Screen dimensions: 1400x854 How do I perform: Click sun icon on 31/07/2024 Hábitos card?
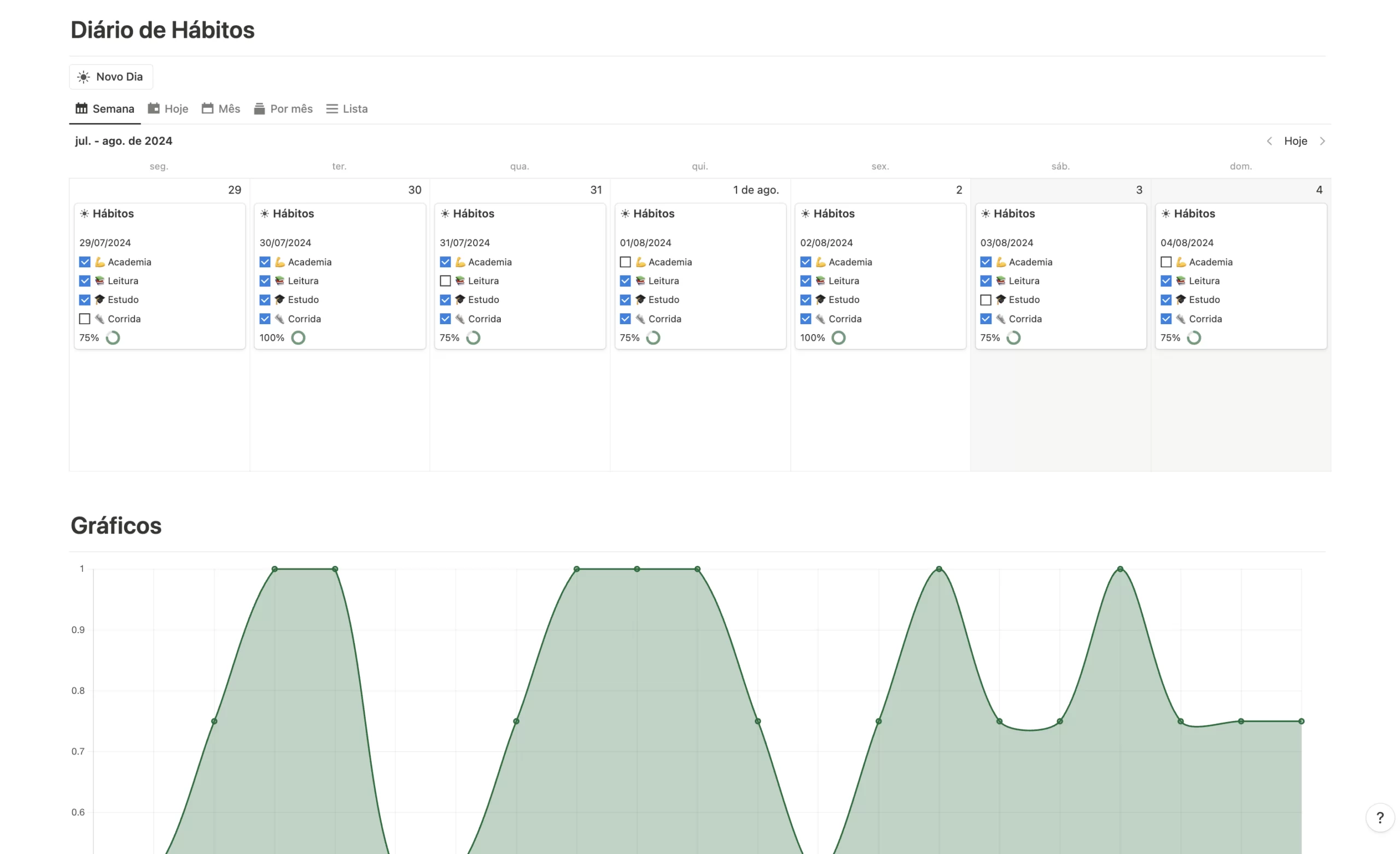click(445, 214)
